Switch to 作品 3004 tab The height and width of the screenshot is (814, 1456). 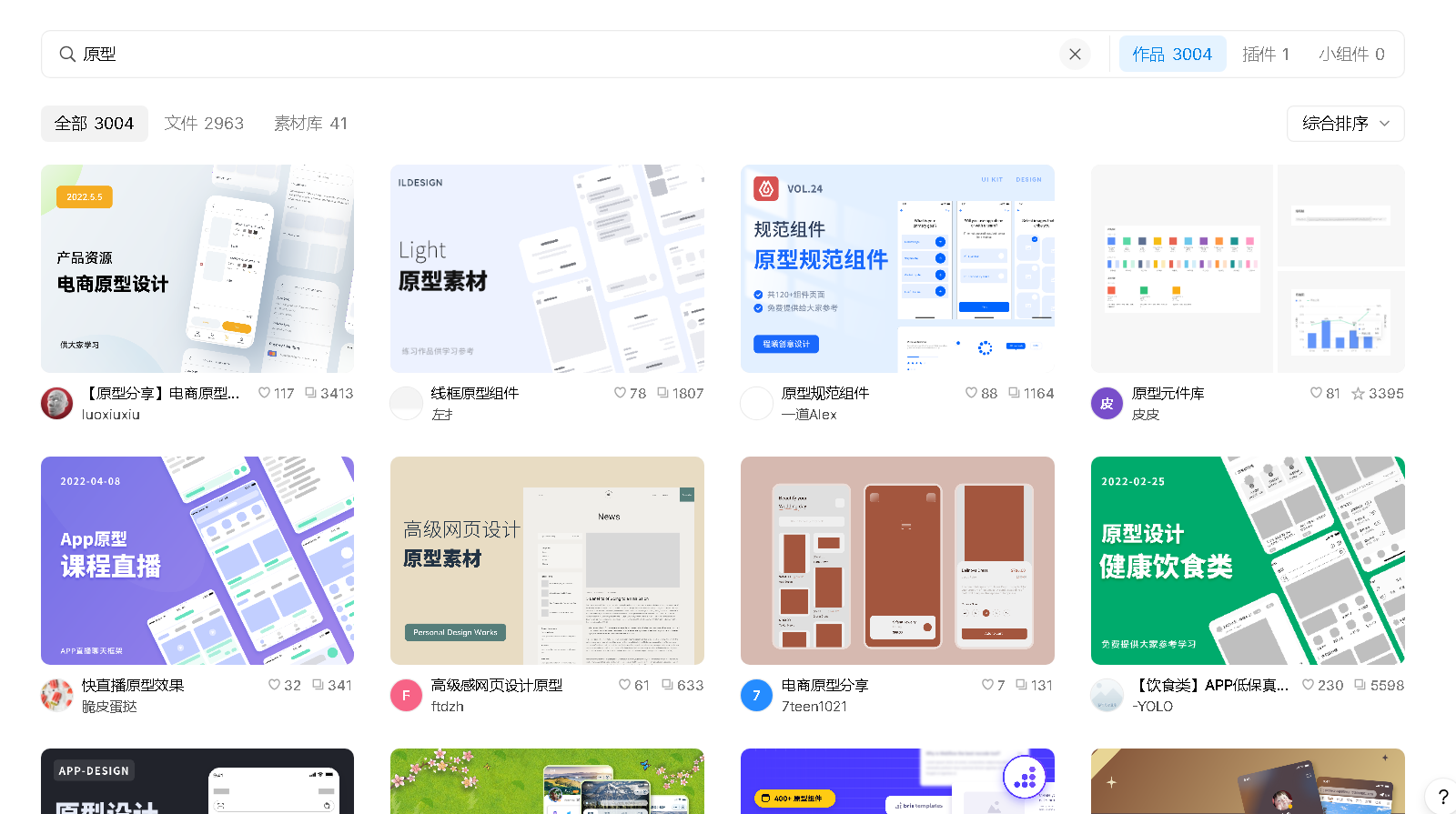[1172, 55]
